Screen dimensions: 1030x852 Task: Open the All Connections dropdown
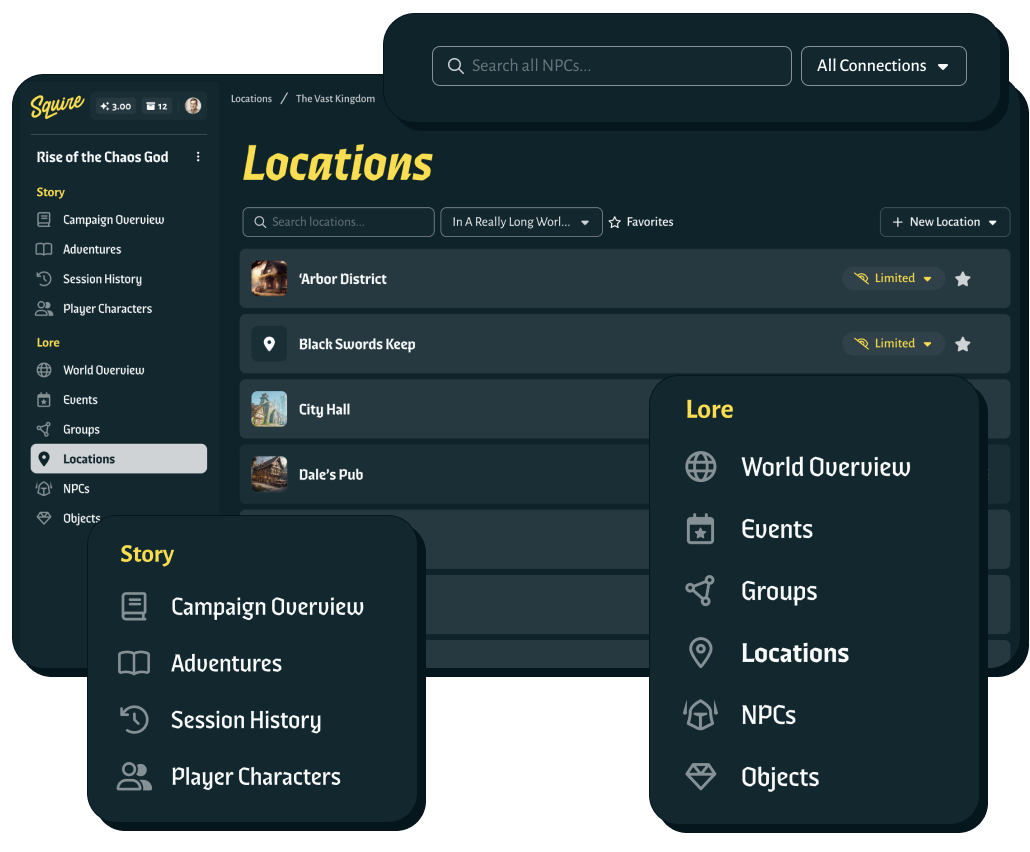[x=883, y=66]
